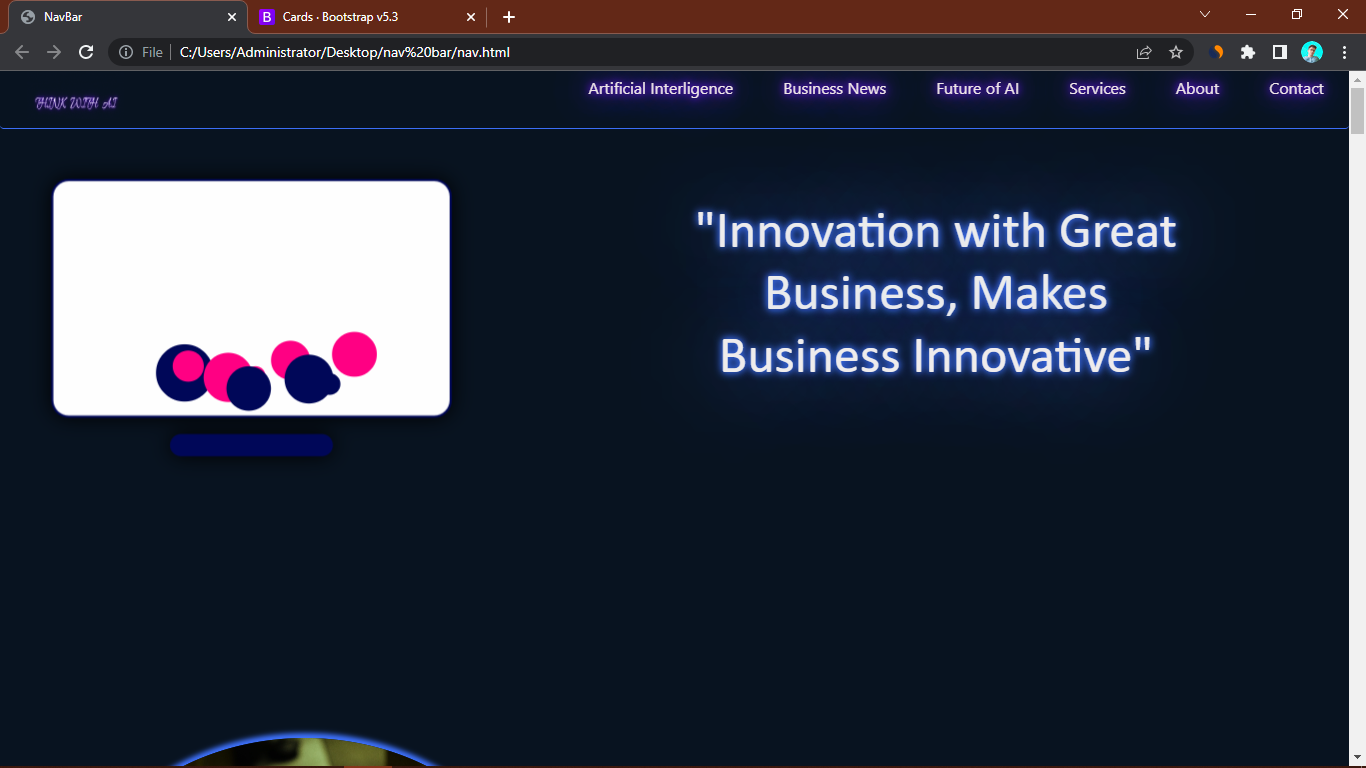This screenshot has height=768, width=1366.
Task: Click the white animated bubbles card
Action: (251, 298)
